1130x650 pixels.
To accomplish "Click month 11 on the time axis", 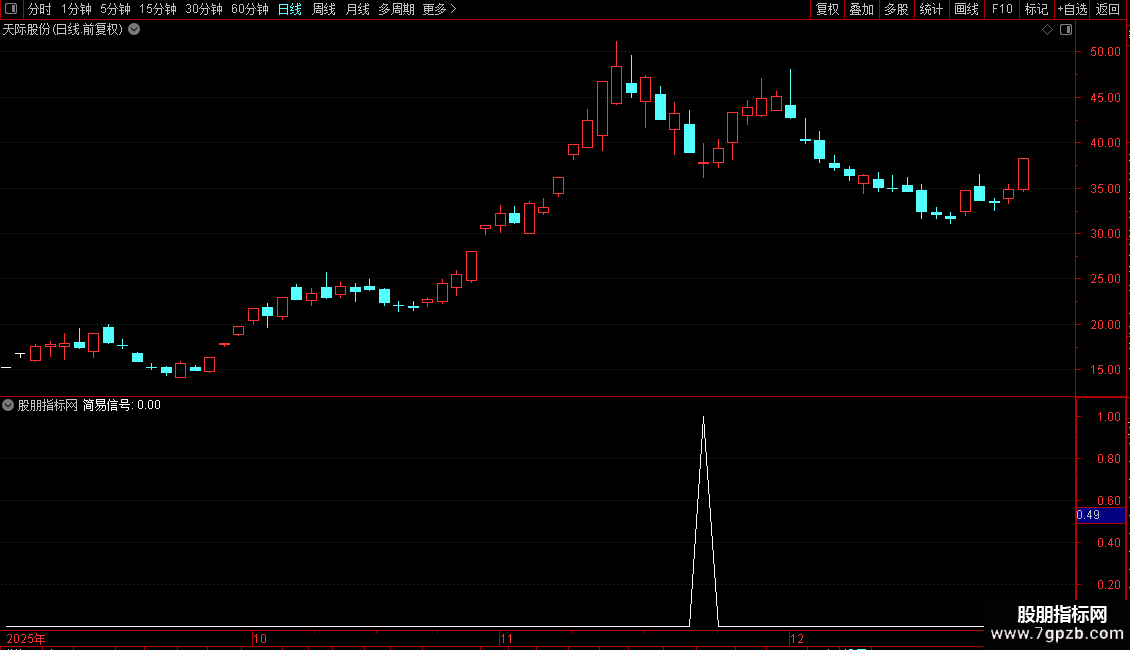I will pyautogui.click(x=506, y=639).
